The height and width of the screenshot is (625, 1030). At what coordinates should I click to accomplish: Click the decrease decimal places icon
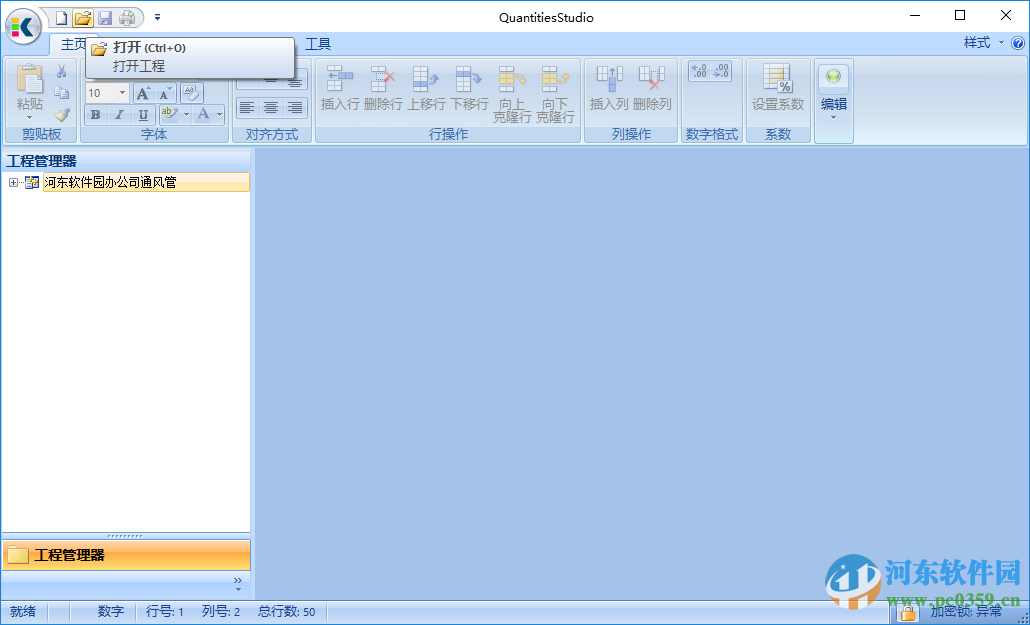[721, 71]
